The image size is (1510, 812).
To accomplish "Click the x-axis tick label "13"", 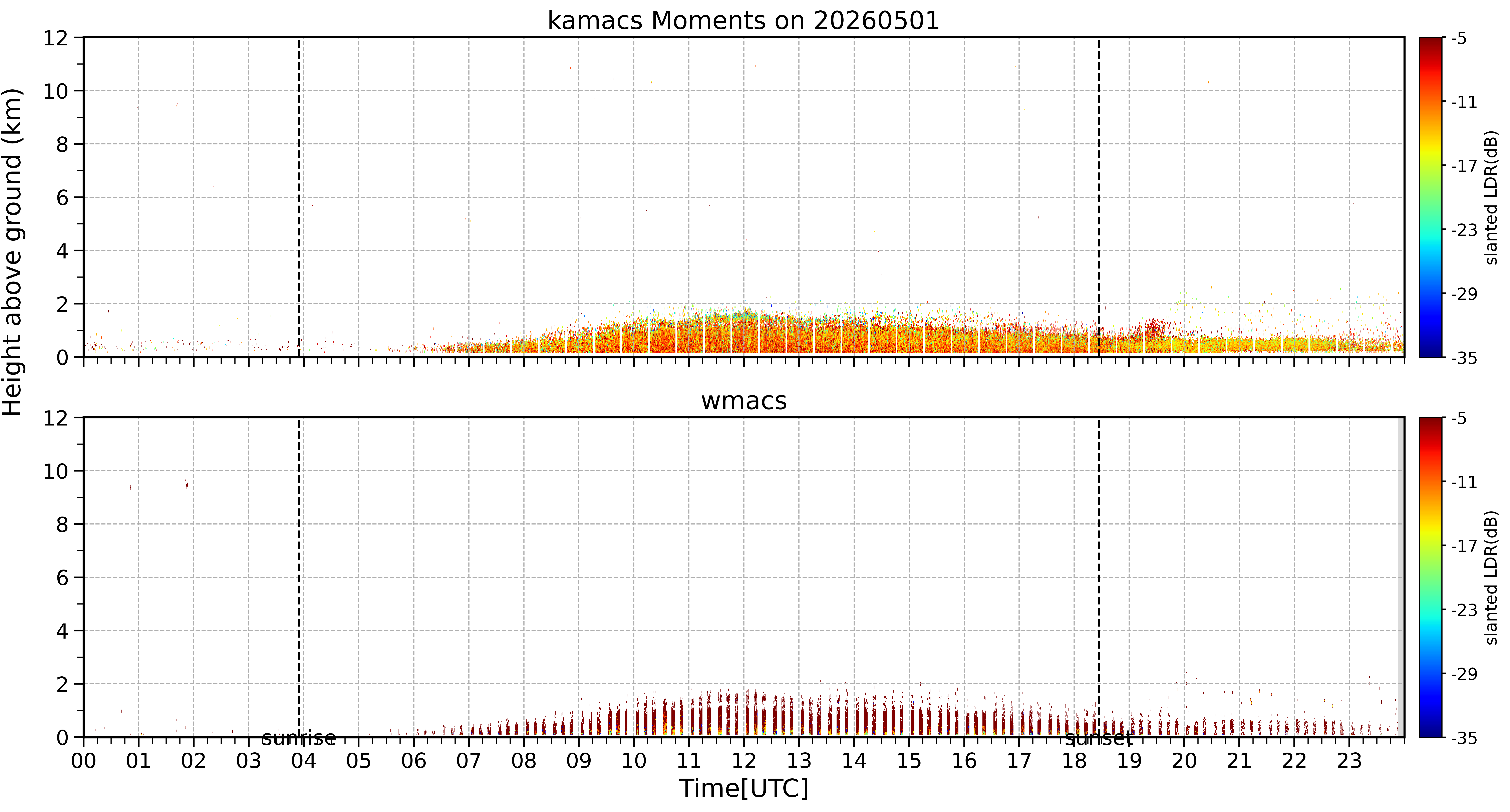I will tap(799, 761).
